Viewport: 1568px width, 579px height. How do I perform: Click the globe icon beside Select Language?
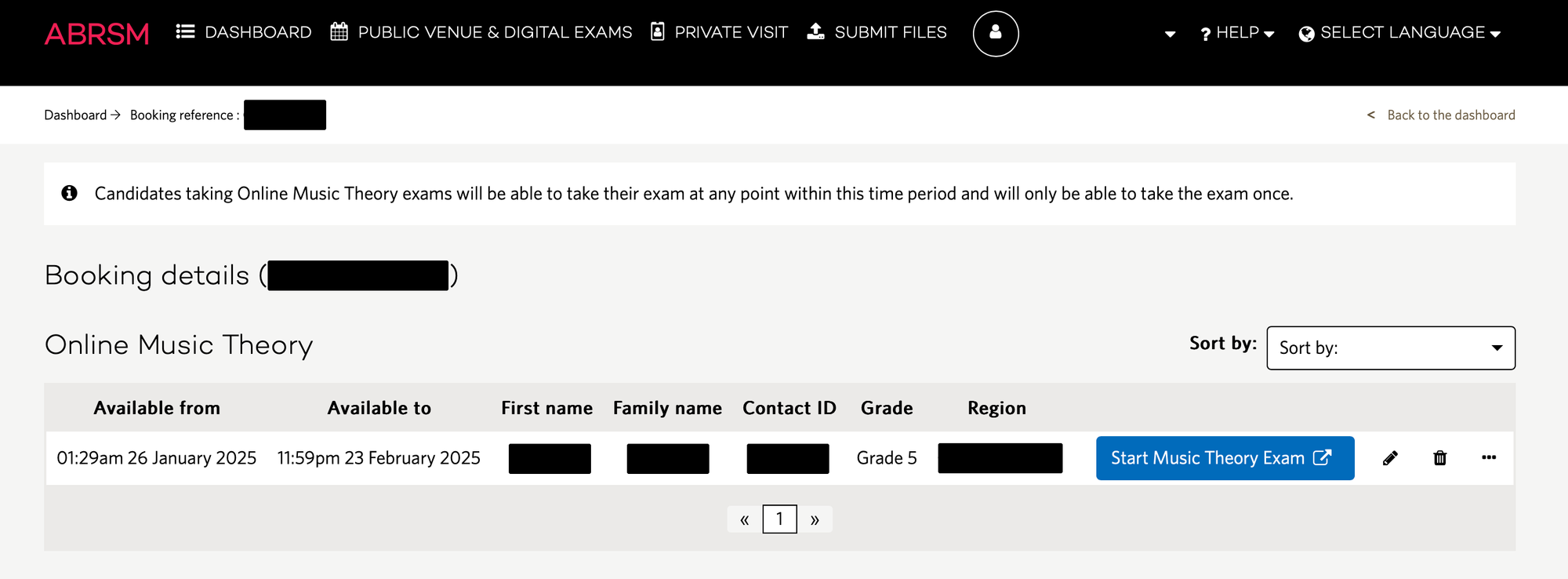(1306, 34)
